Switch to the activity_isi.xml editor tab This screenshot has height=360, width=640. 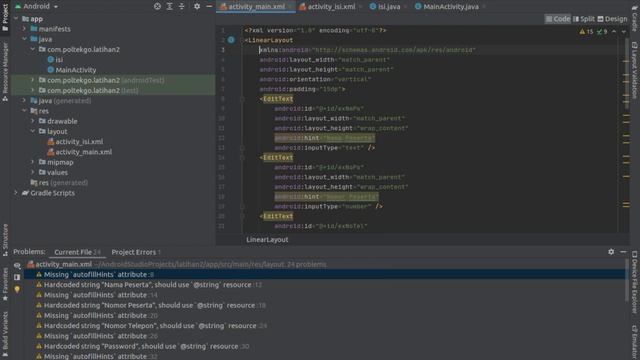coord(331,7)
